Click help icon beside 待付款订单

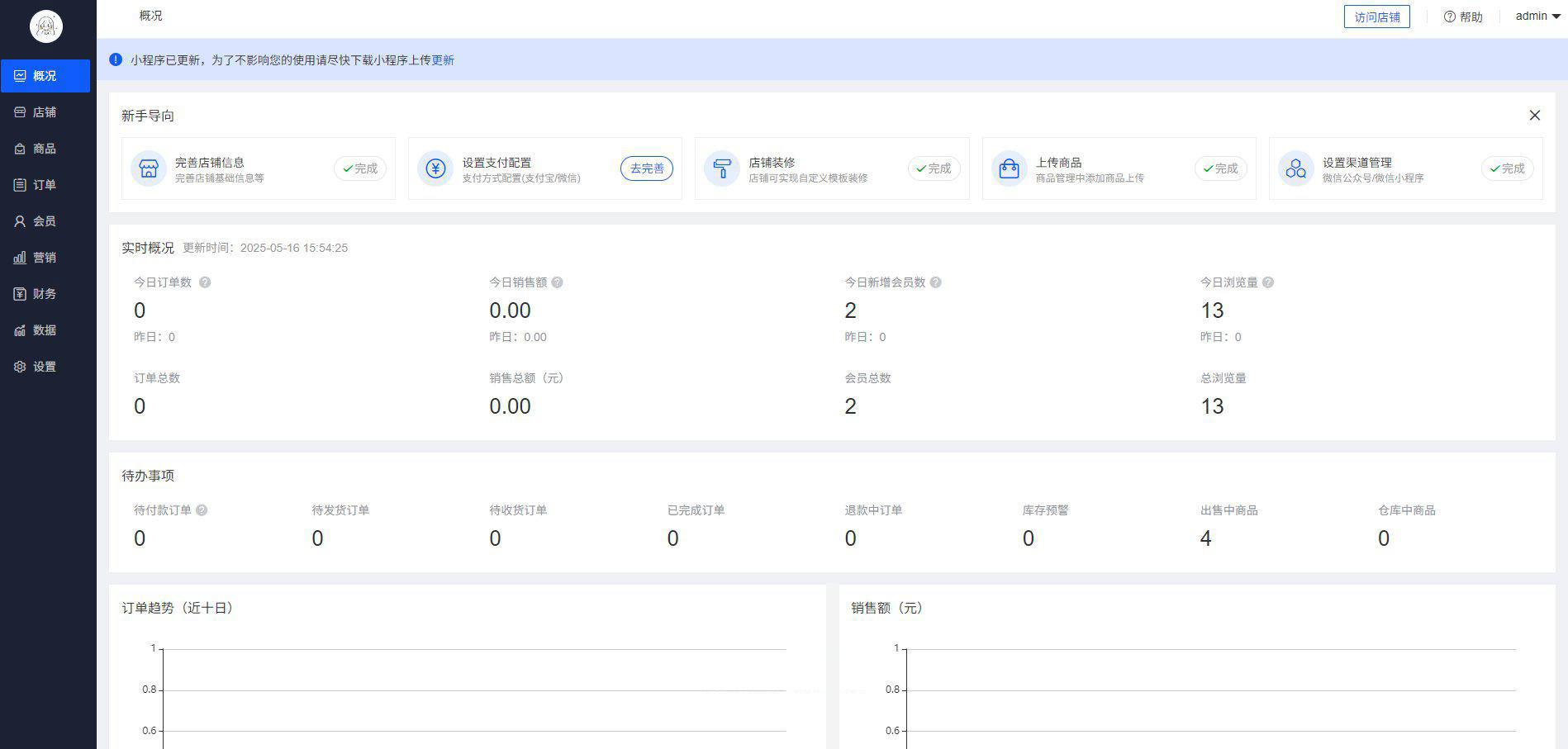point(202,510)
